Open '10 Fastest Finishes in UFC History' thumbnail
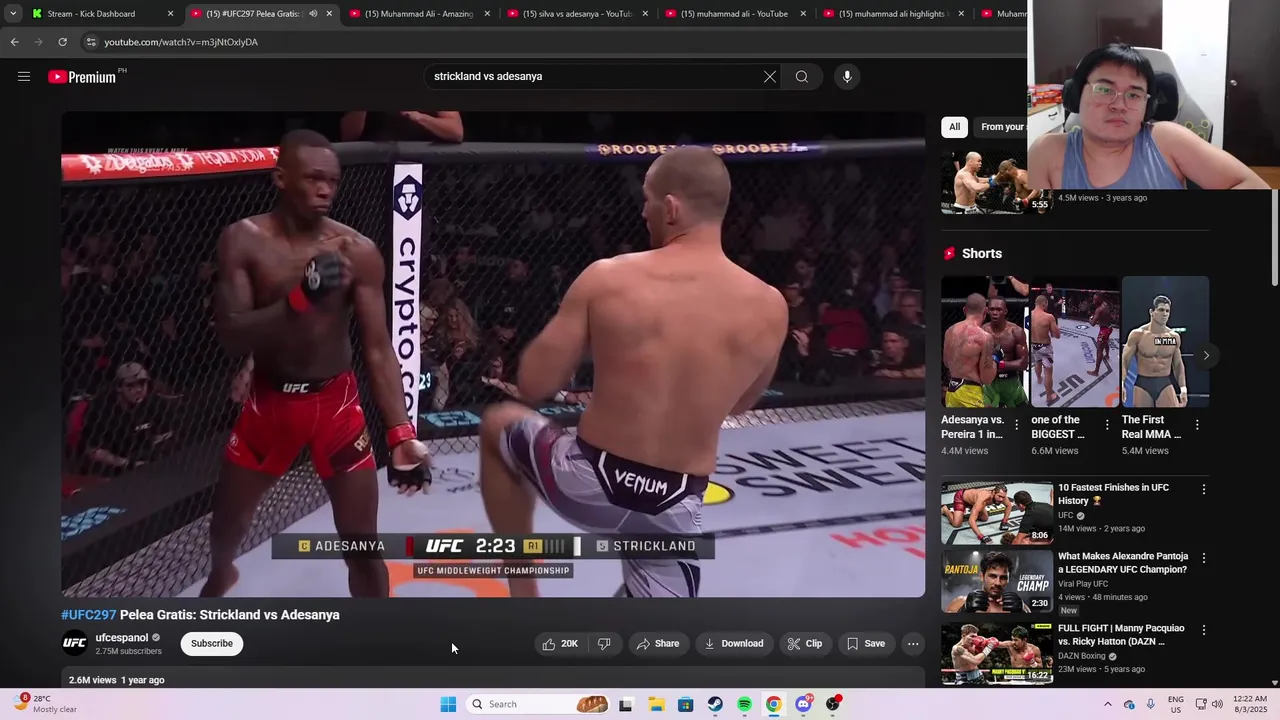Image resolution: width=1280 pixels, height=720 pixels. [x=997, y=512]
